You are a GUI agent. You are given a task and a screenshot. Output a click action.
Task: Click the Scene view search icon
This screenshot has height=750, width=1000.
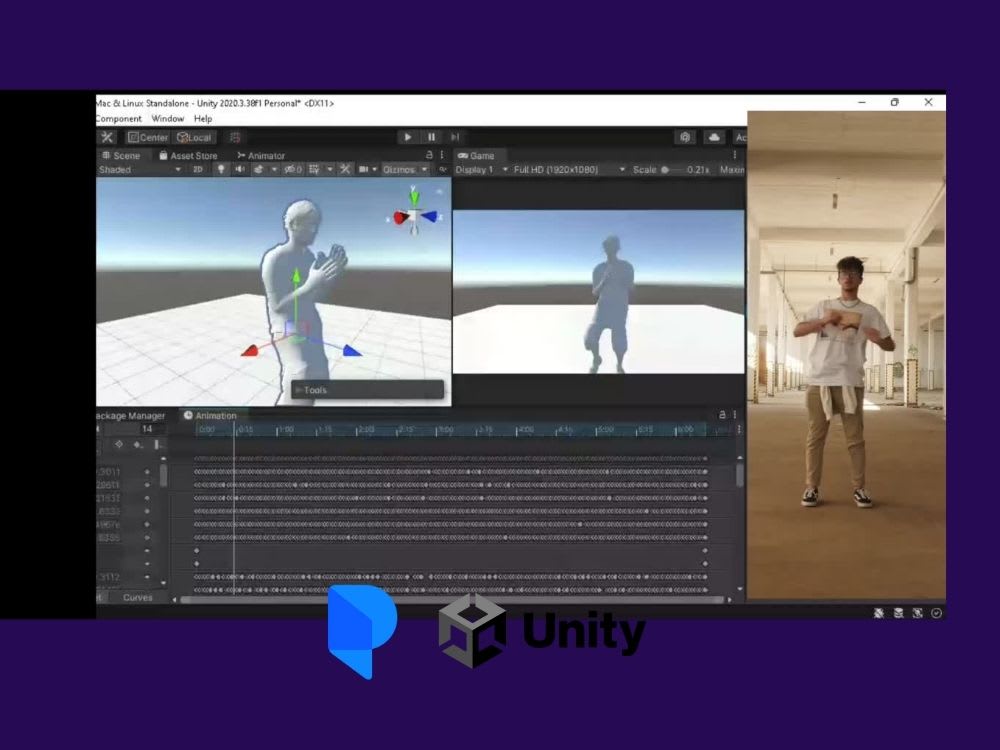(x=442, y=170)
